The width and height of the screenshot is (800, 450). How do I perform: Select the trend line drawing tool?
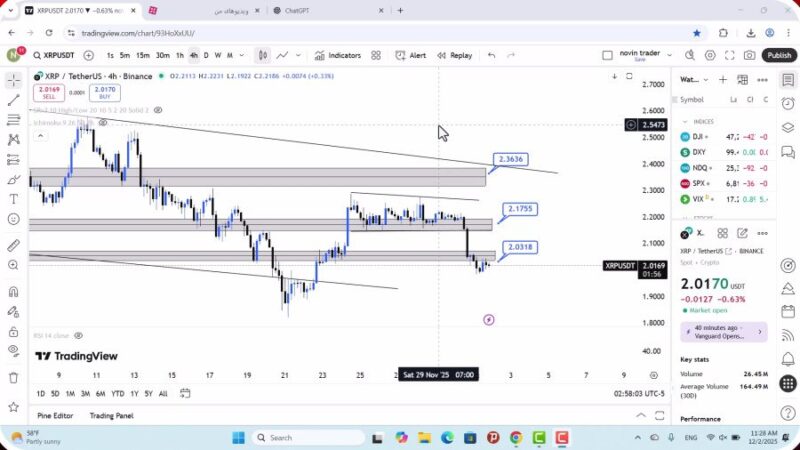[13, 100]
